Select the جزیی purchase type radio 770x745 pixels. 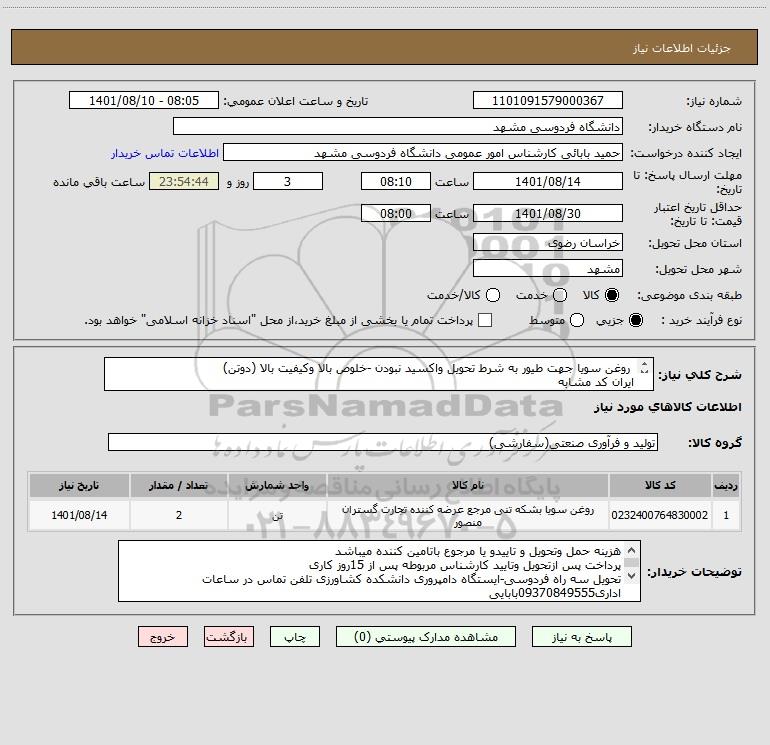click(x=635, y=320)
